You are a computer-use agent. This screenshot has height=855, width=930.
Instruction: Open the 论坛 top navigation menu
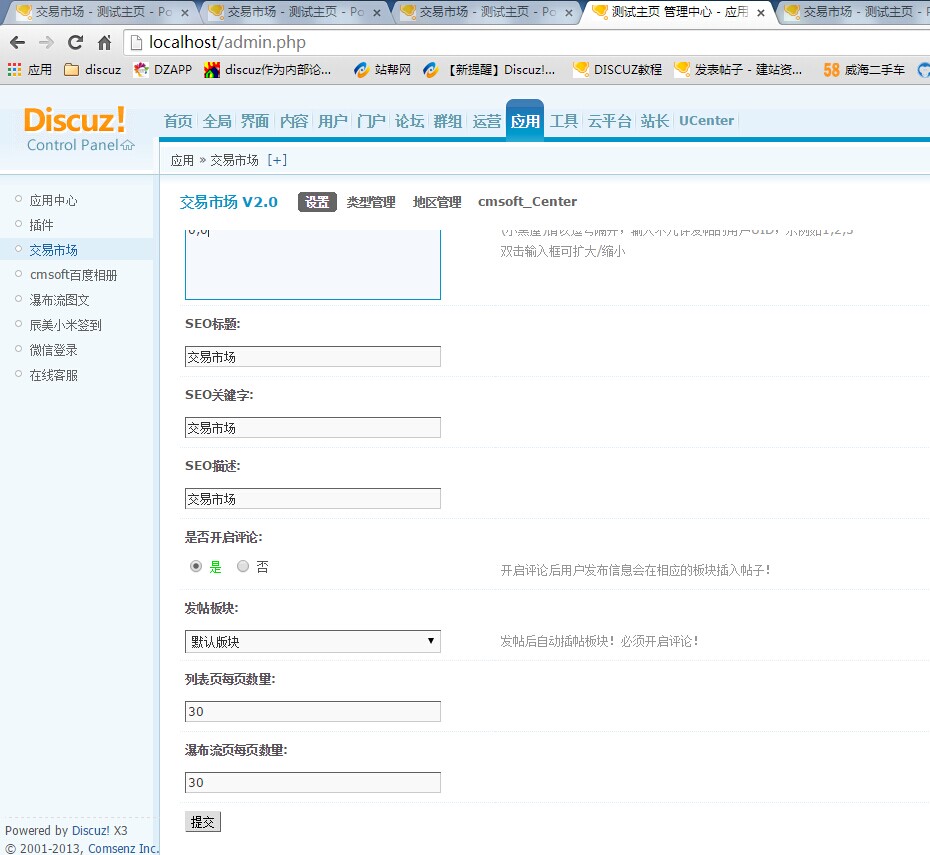(409, 121)
